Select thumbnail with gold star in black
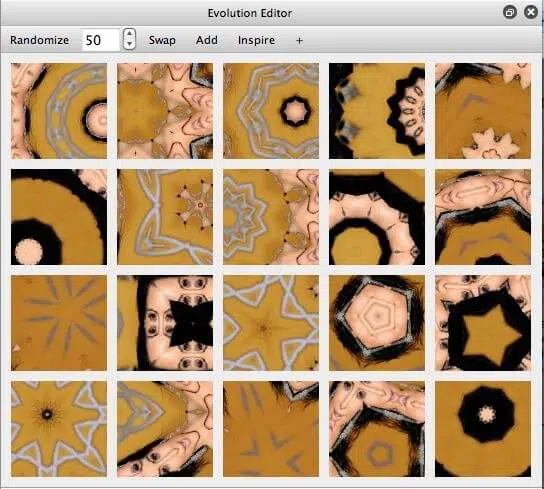This screenshot has width=544, height=489. 483,323
